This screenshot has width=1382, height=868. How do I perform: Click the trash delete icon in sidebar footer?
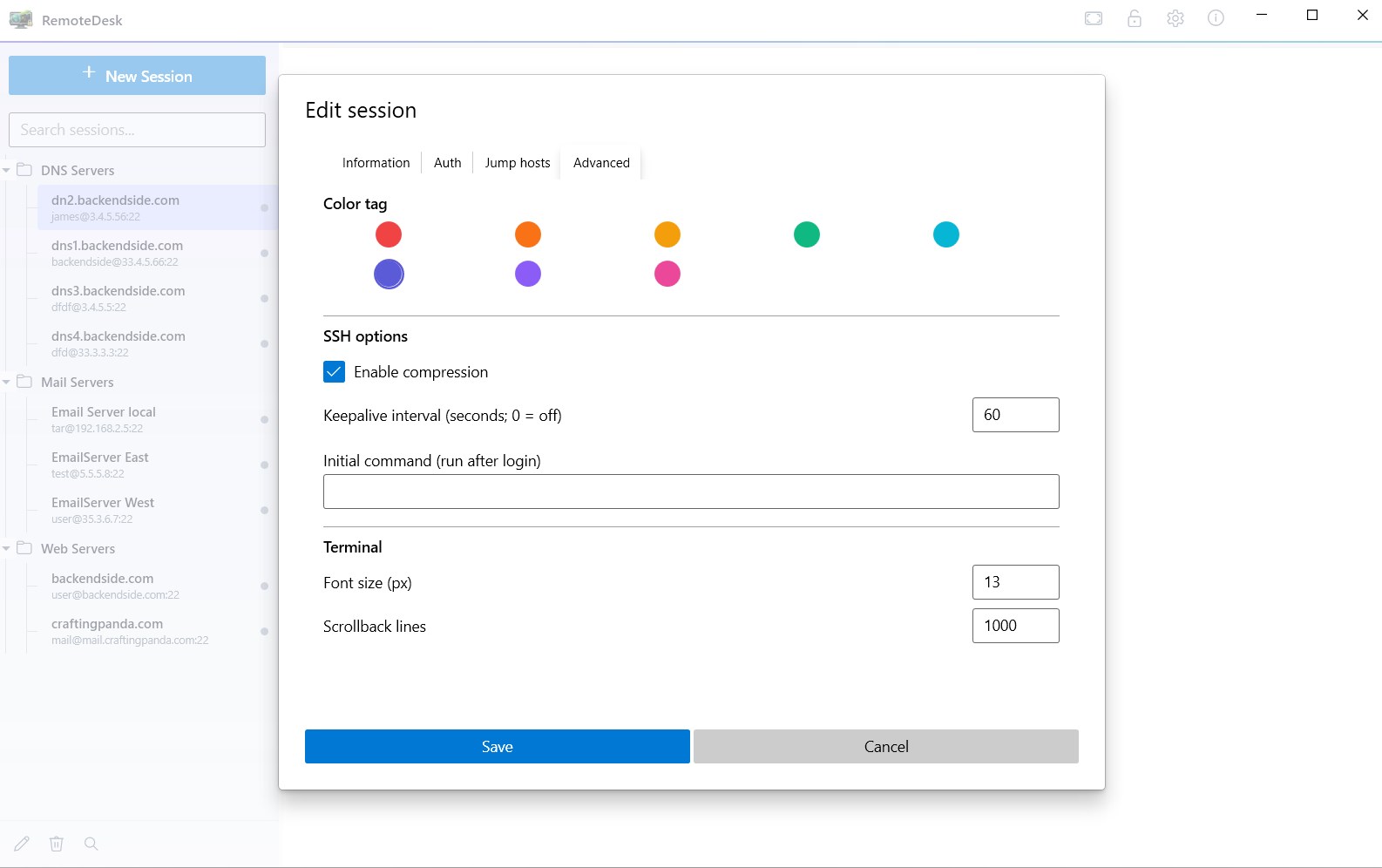pyautogui.click(x=57, y=844)
